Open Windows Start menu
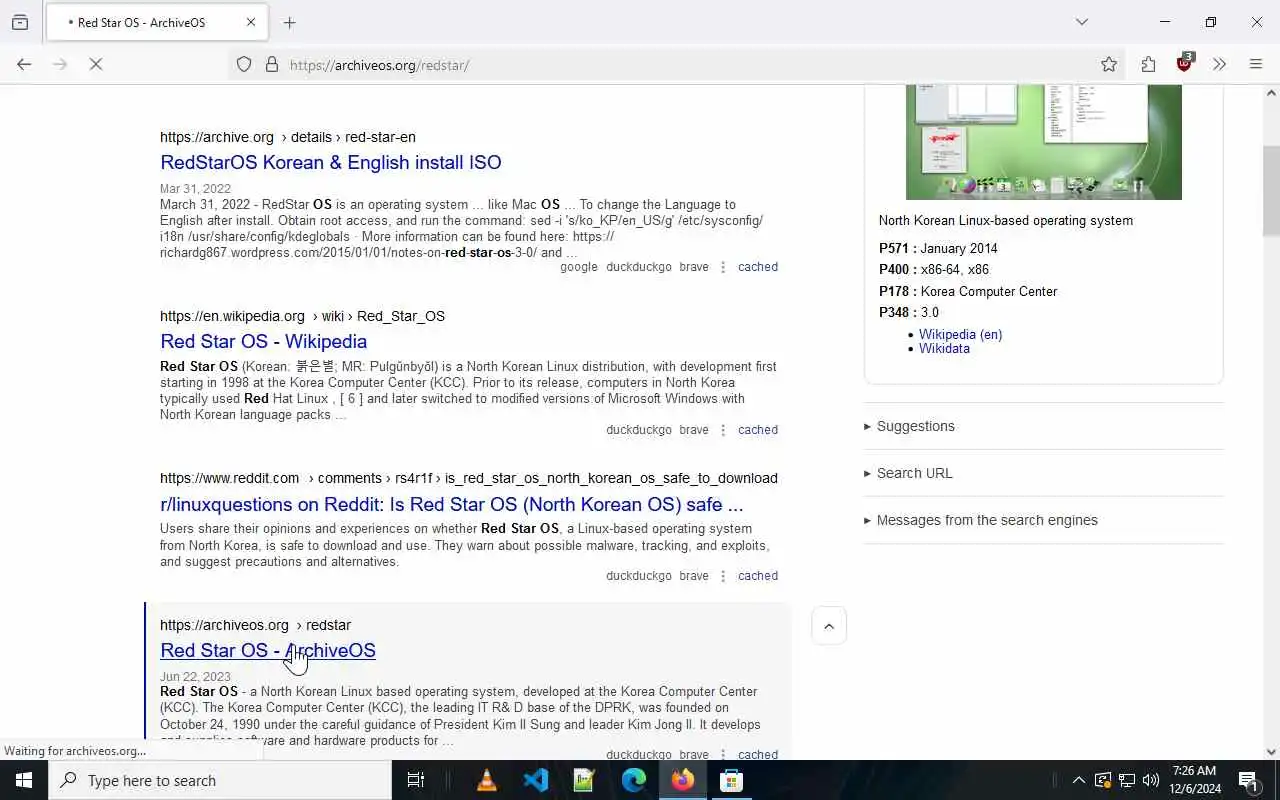 (24, 780)
